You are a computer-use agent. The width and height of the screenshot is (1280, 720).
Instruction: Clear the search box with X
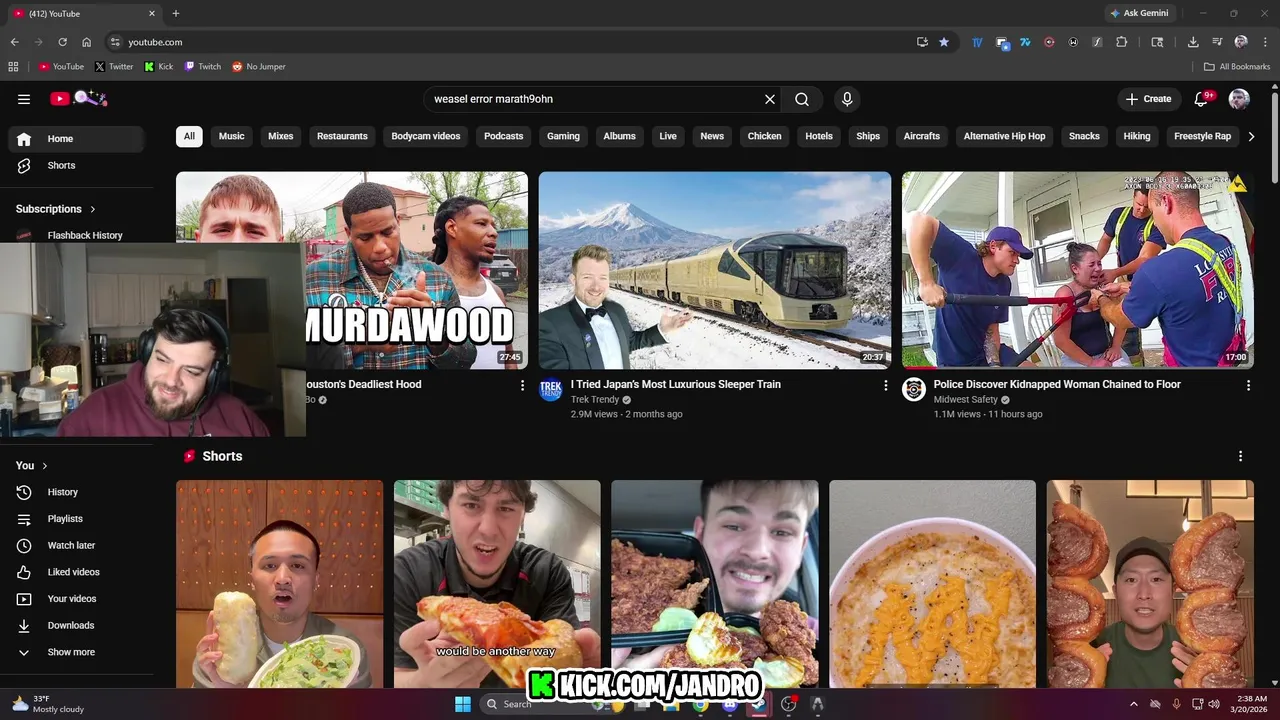770,99
